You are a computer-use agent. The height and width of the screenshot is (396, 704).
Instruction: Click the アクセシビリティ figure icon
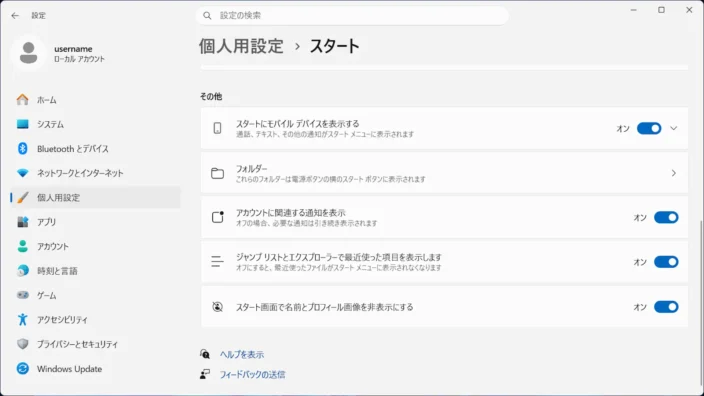coord(22,320)
